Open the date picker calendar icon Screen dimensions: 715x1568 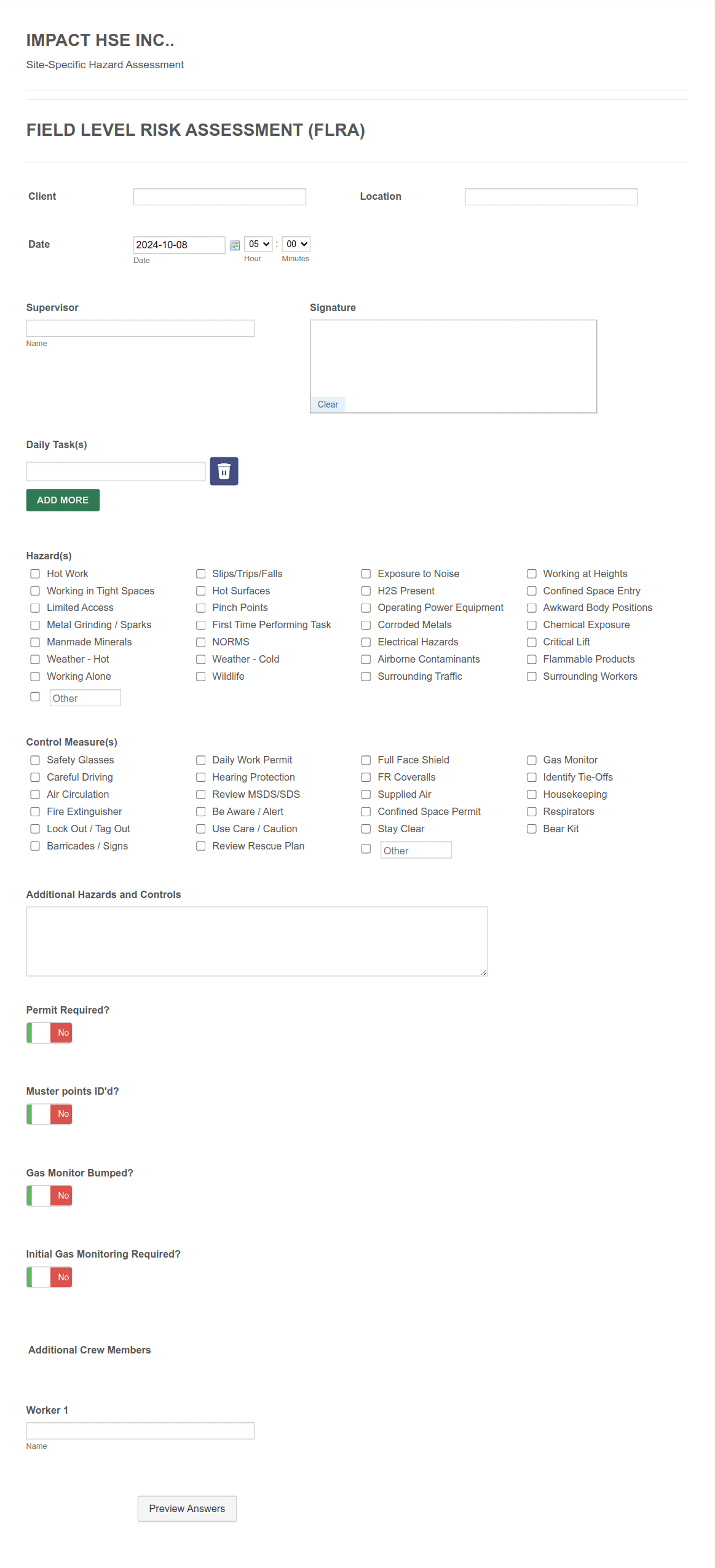click(235, 245)
